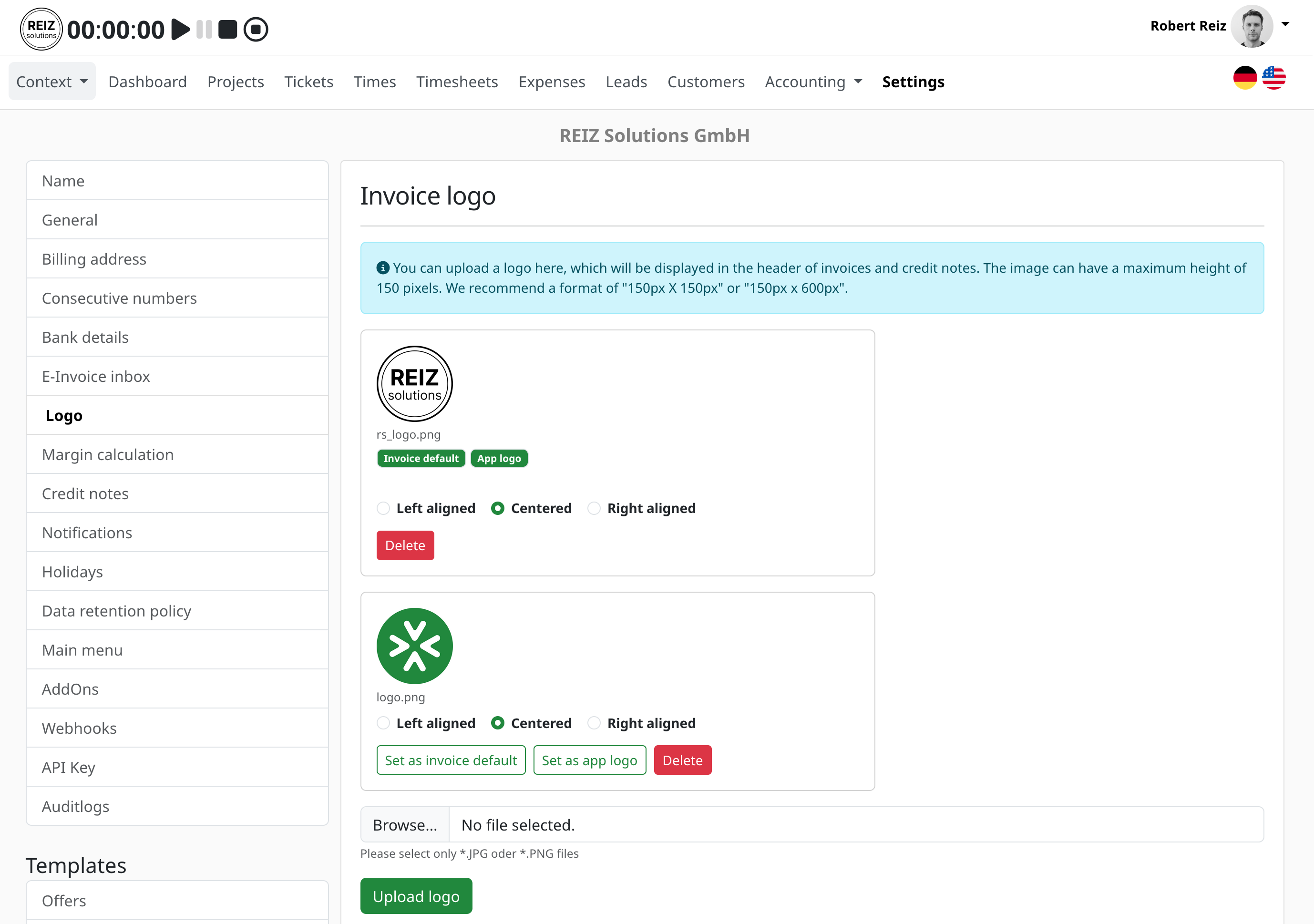1314x924 pixels.
Task: Click the record timer circle icon
Action: [256, 29]
